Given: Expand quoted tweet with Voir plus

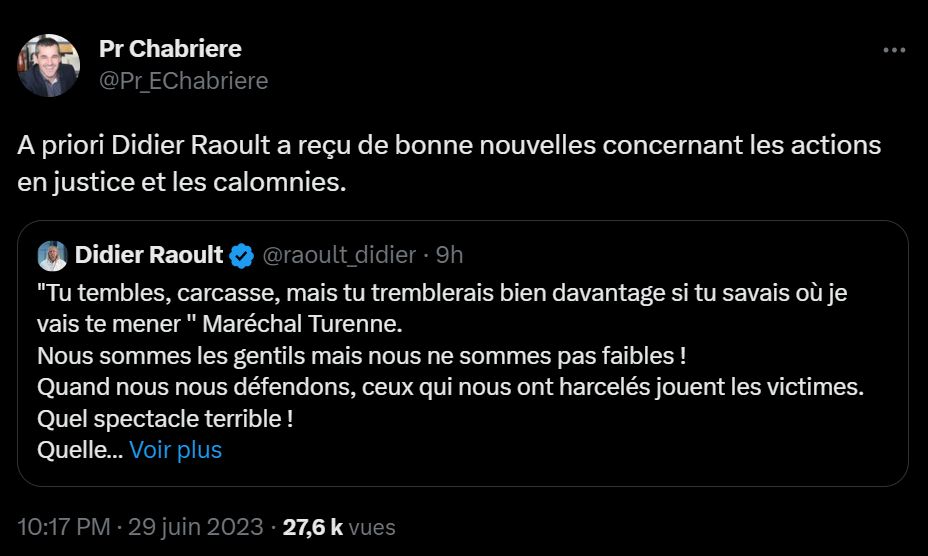Looking at the screenshot, I should (x=176, y=450).
